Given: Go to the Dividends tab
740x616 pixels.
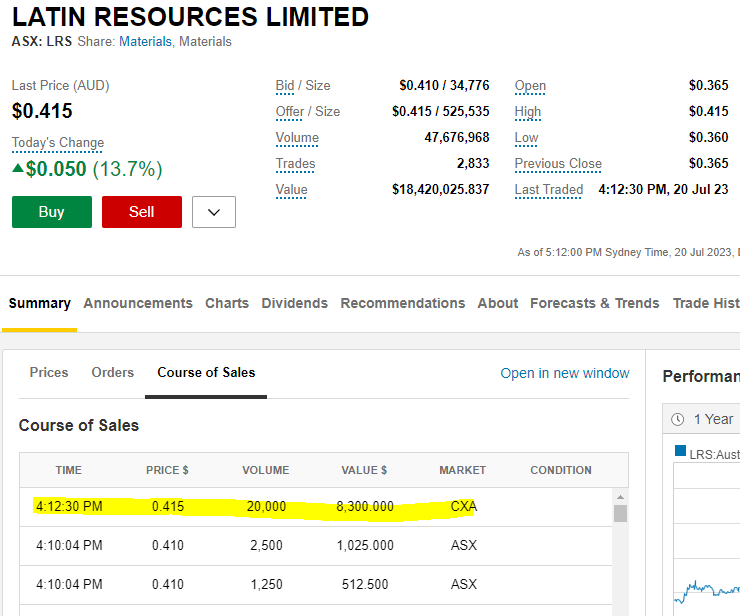Looking at the screenshot, I should pos(294,303).
